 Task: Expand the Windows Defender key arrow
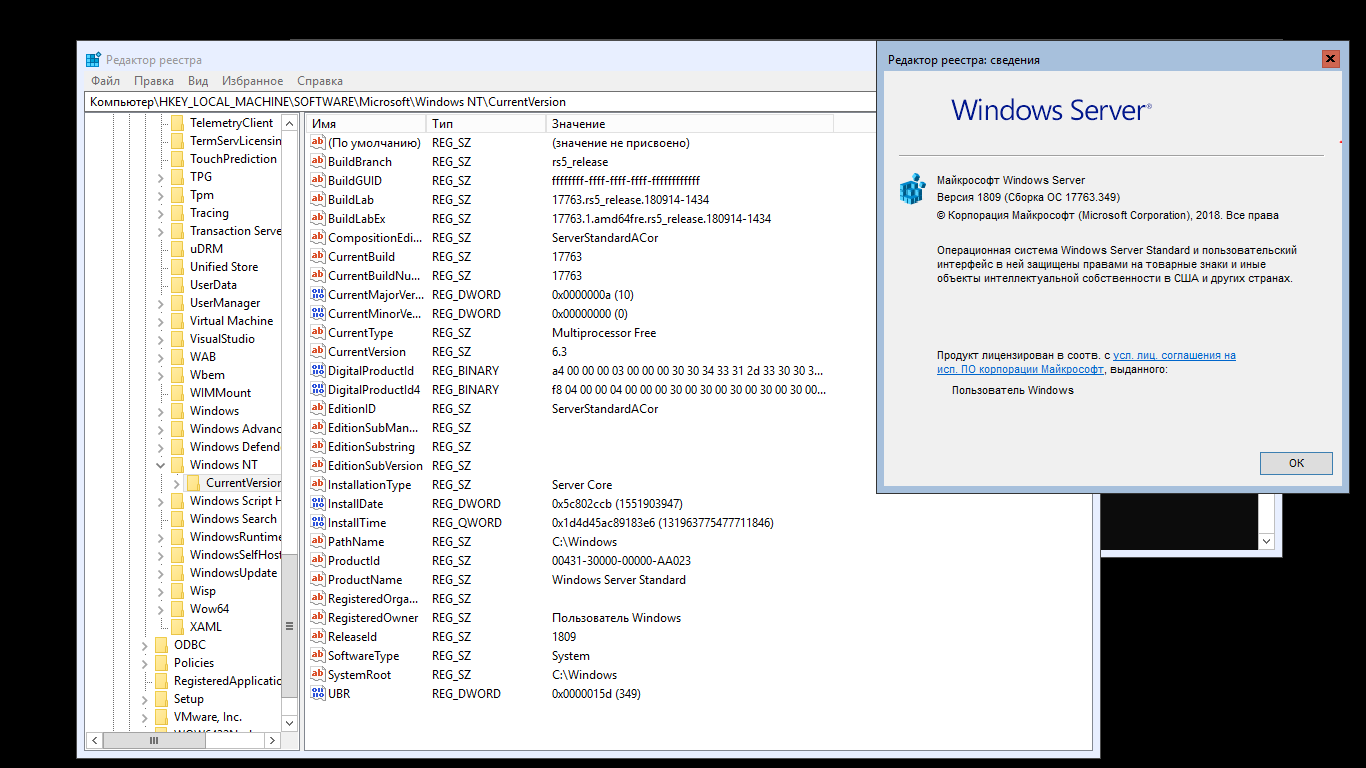(x=161, y=447)
